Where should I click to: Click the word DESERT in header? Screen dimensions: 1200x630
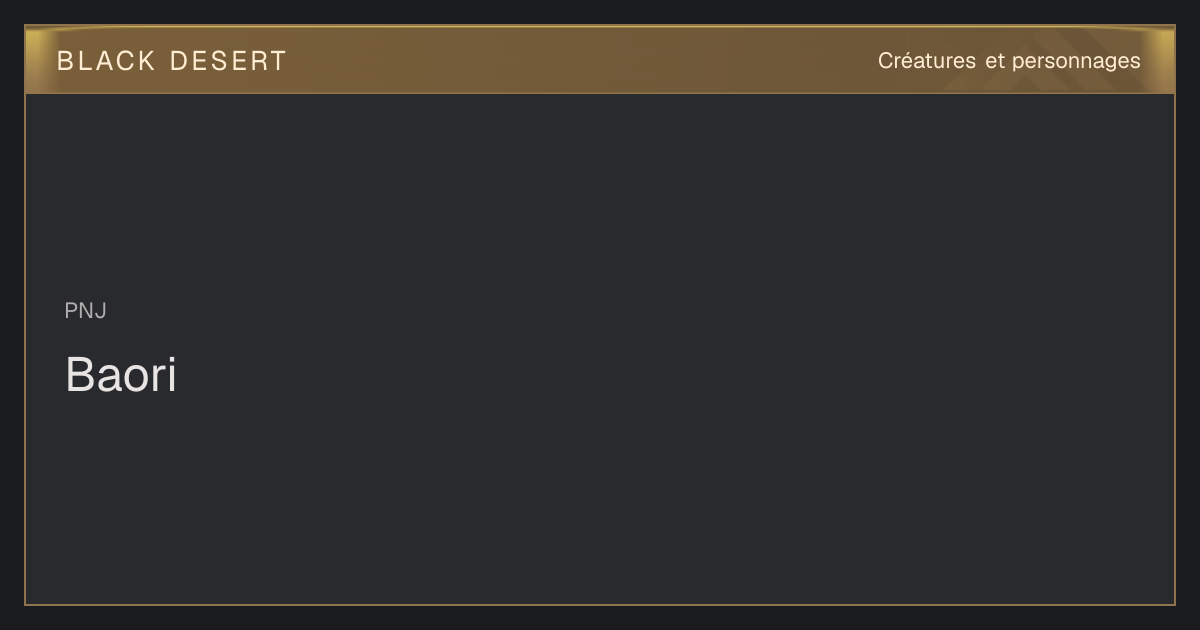(229, 61)
